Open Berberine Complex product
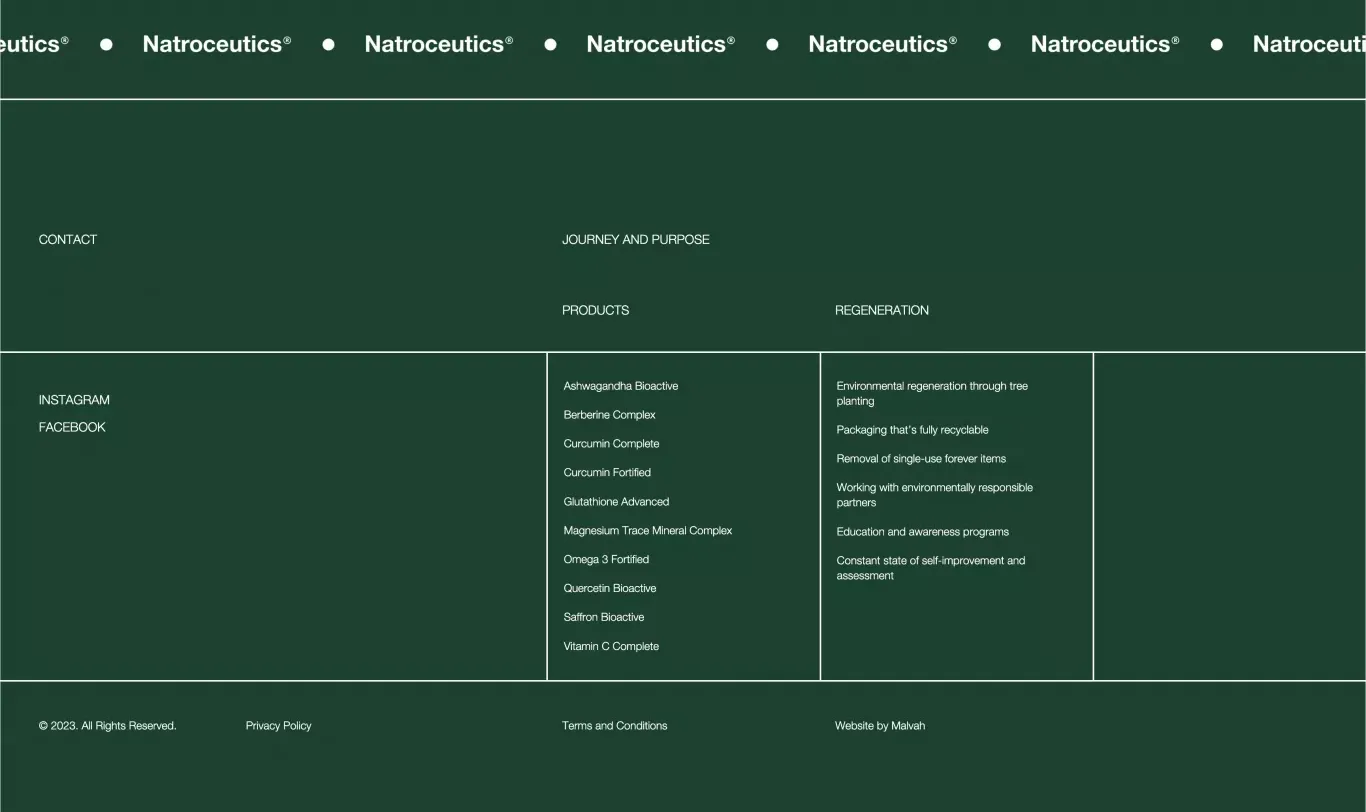 click(610, 415)
